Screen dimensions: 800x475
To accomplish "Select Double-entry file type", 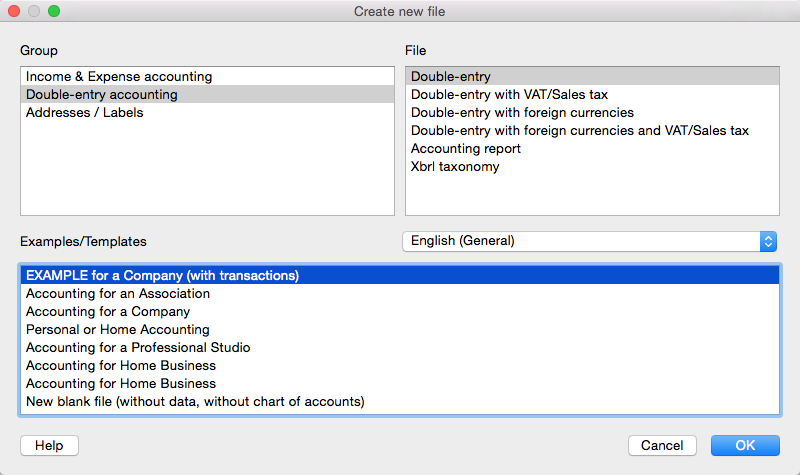I will [592, 77].
